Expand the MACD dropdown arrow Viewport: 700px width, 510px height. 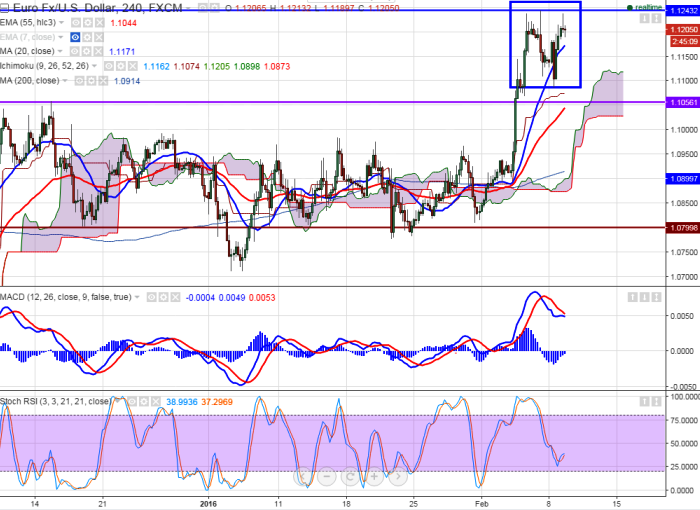coord(137,297)
